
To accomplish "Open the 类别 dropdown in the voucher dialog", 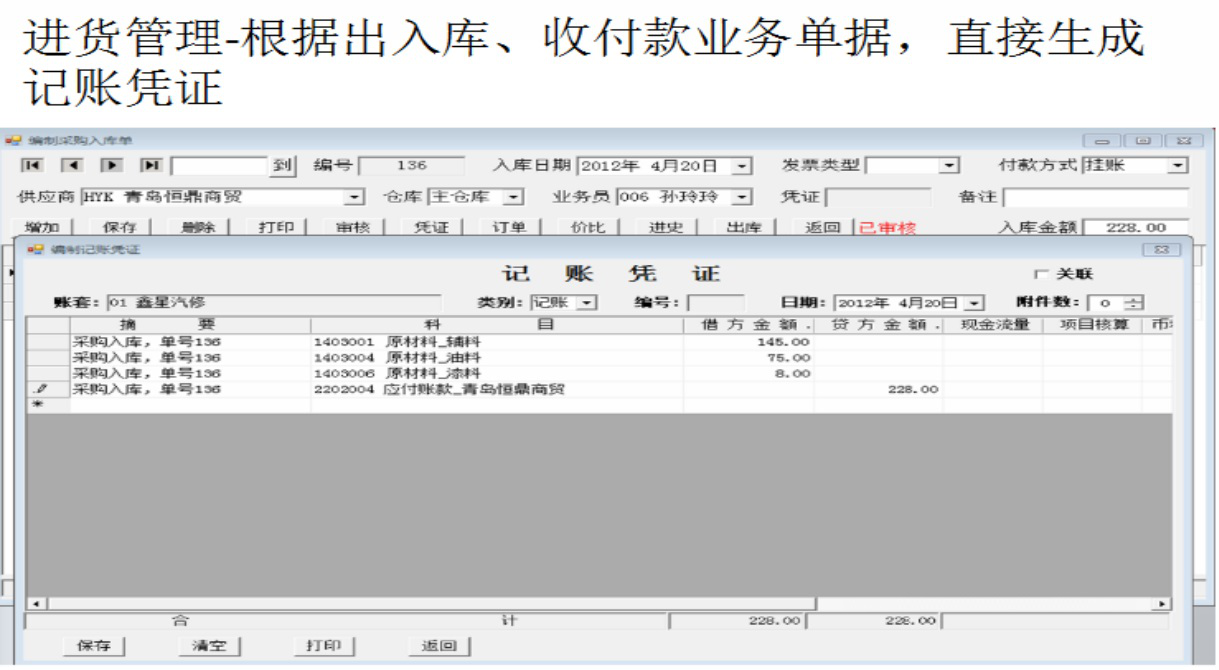I will pyautogui.click(x=587, y=303).
